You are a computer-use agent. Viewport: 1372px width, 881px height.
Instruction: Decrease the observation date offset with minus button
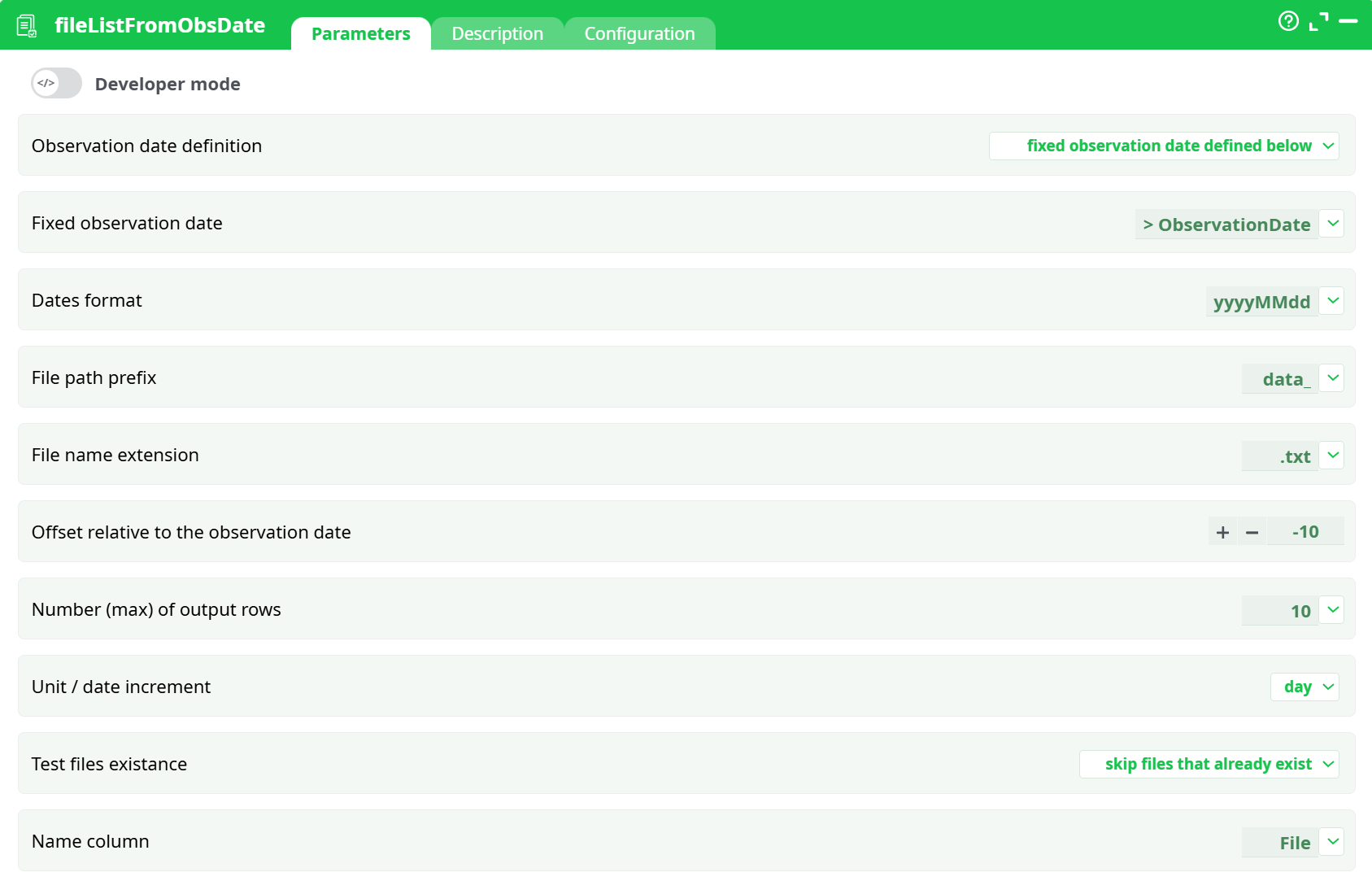tap(1251, 531)
